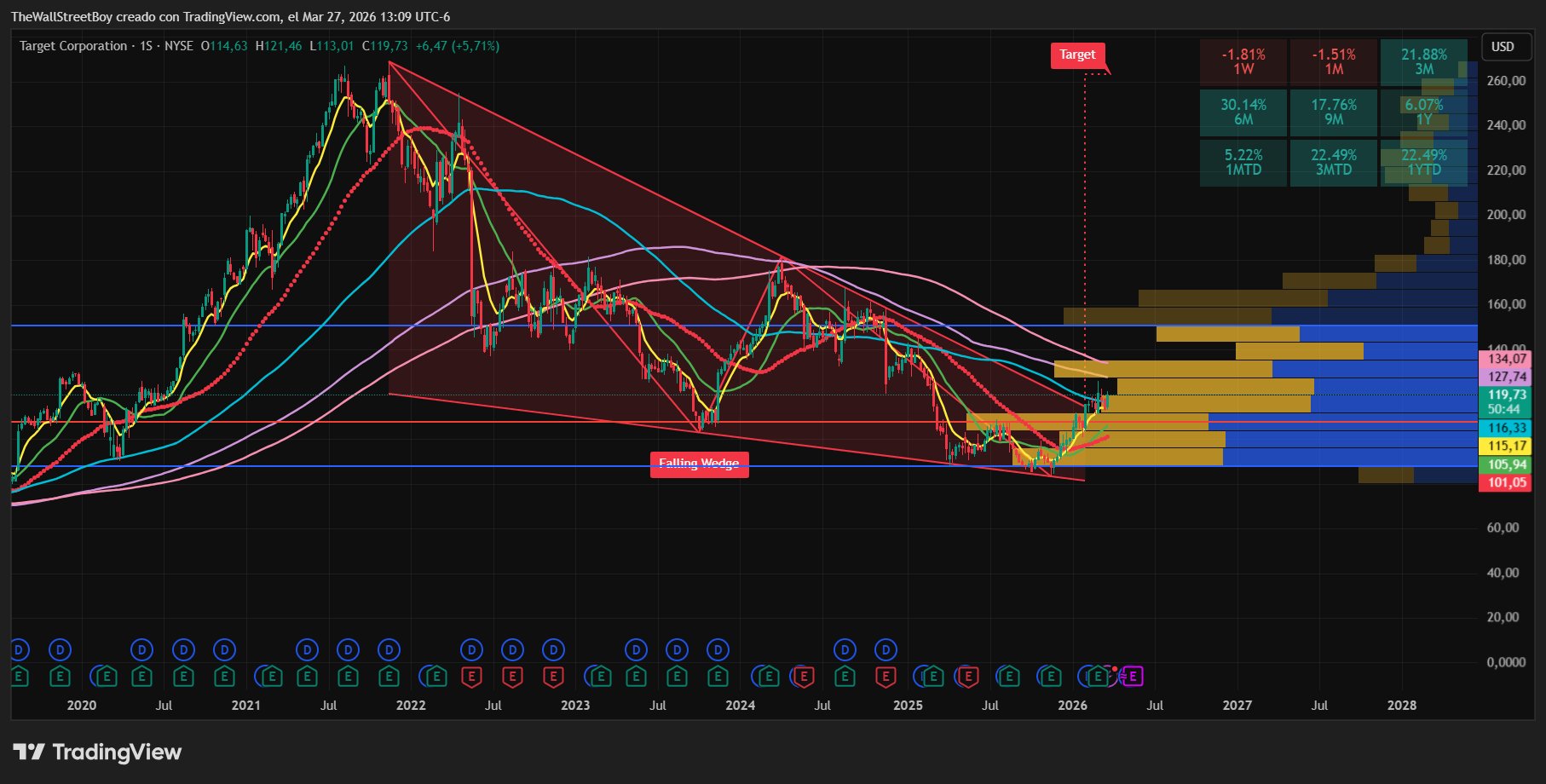This screenshot has width=1546, height=784.
Task: Select the 30.14% 6M performance cell
Action: click(x=1243, y=112)
